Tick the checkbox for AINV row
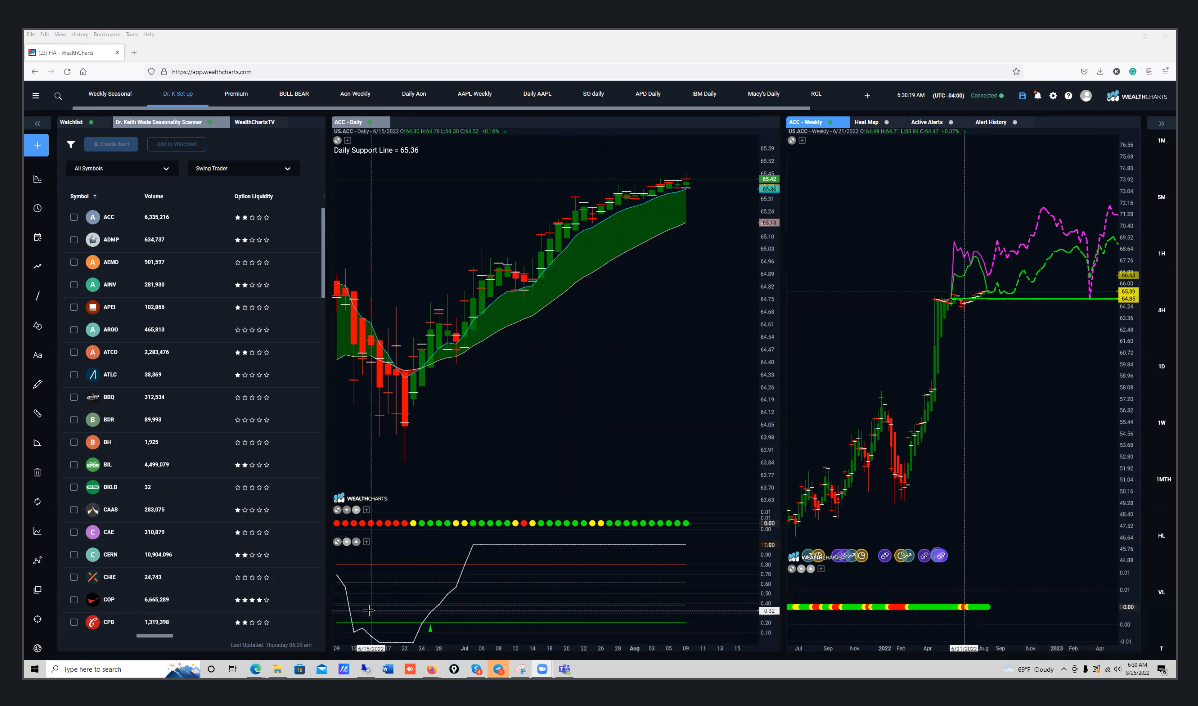The width and height of the screenshot is (1198, 706). point(74,285)
